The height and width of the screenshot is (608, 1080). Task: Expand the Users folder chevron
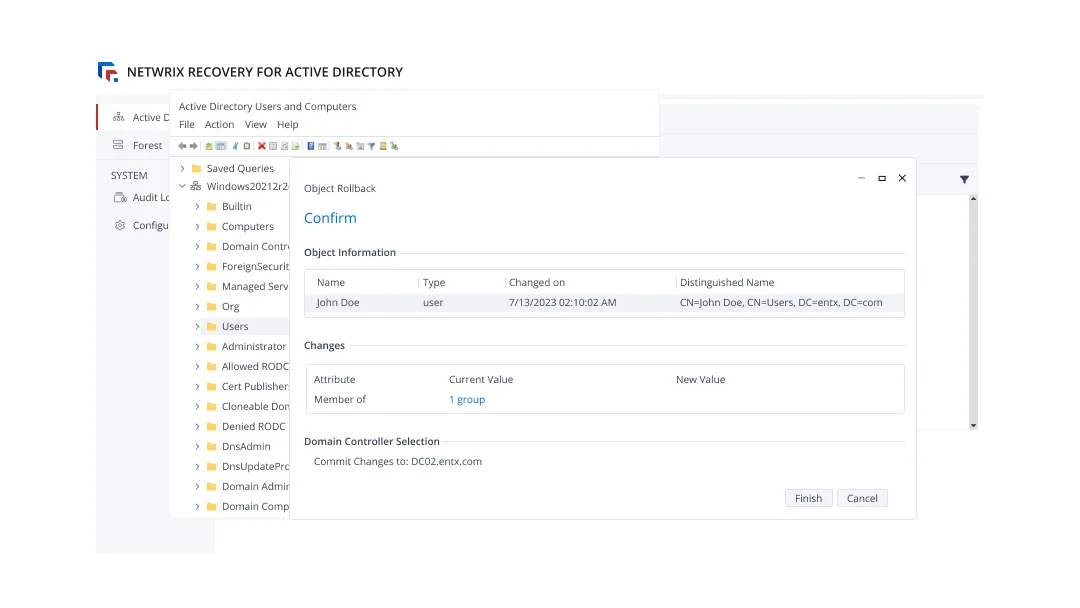tap(197, 326)
